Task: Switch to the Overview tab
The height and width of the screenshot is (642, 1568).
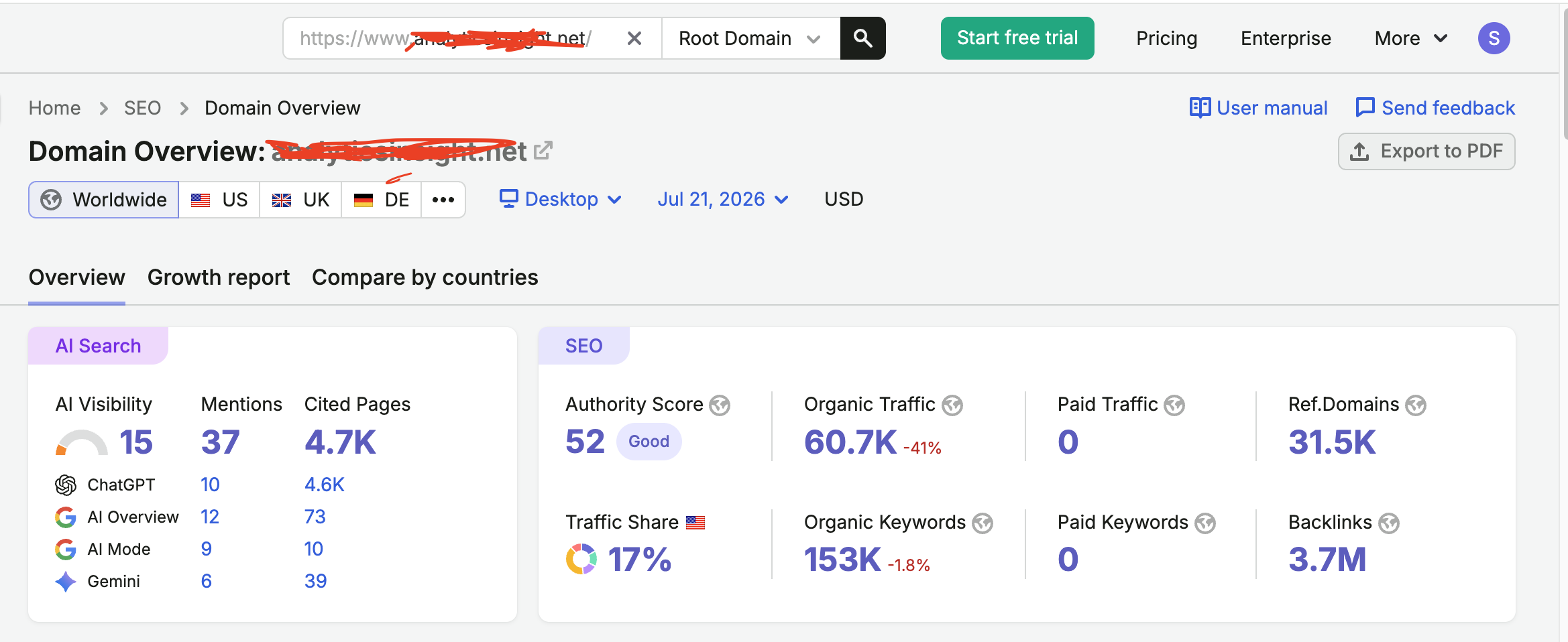Action: pyautogui.click(x=76, y=277)
